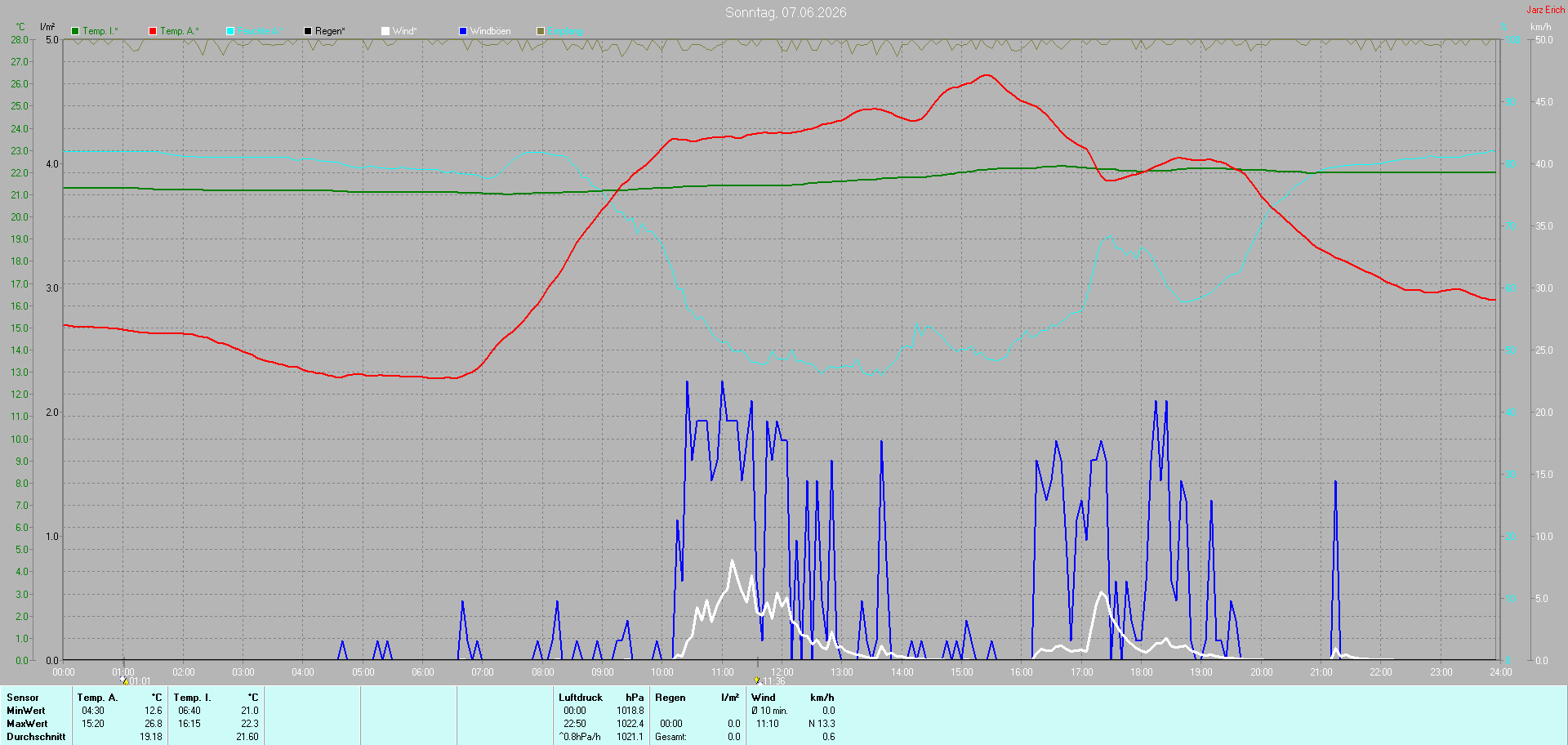Image resolution: width=1568 pixels, height=745 pixels.
Task: Click the outdoor minimum value 12.6
Action: [x=154, y=711]
